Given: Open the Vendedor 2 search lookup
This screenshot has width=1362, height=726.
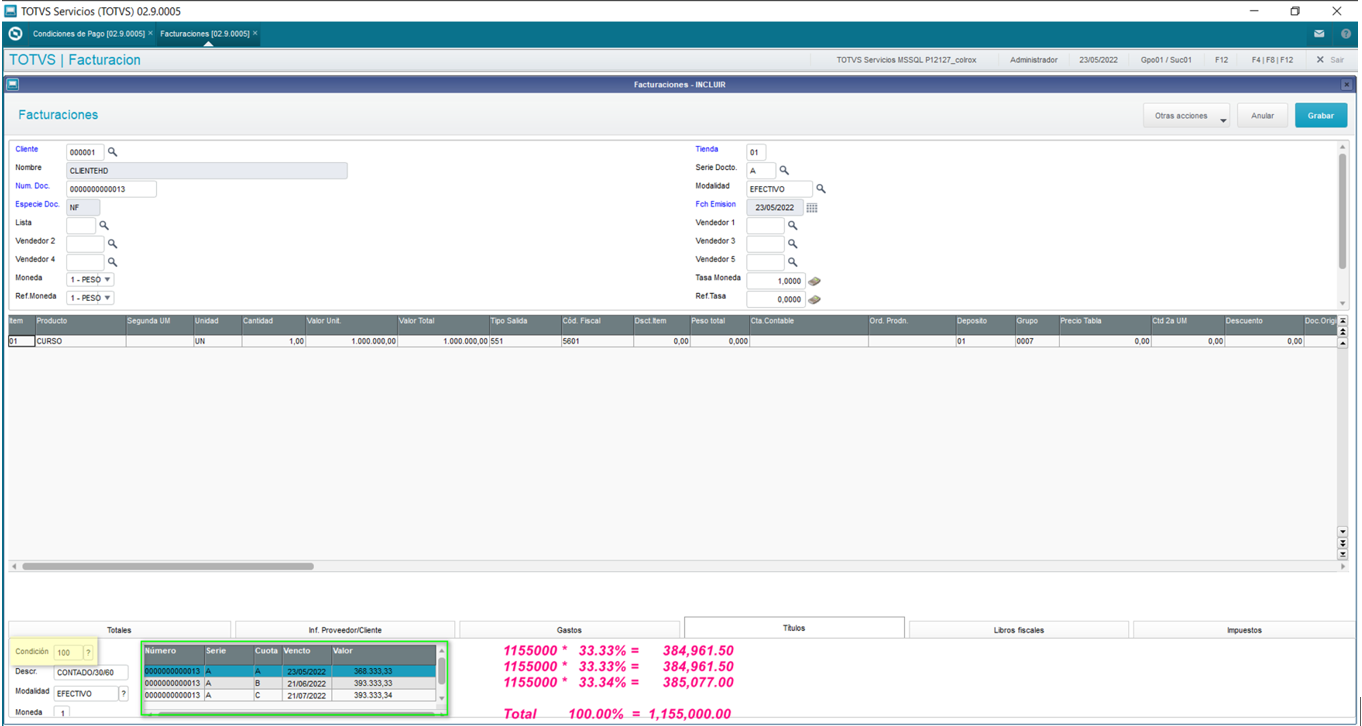Looking at the screenshot, I should [113, 243].
